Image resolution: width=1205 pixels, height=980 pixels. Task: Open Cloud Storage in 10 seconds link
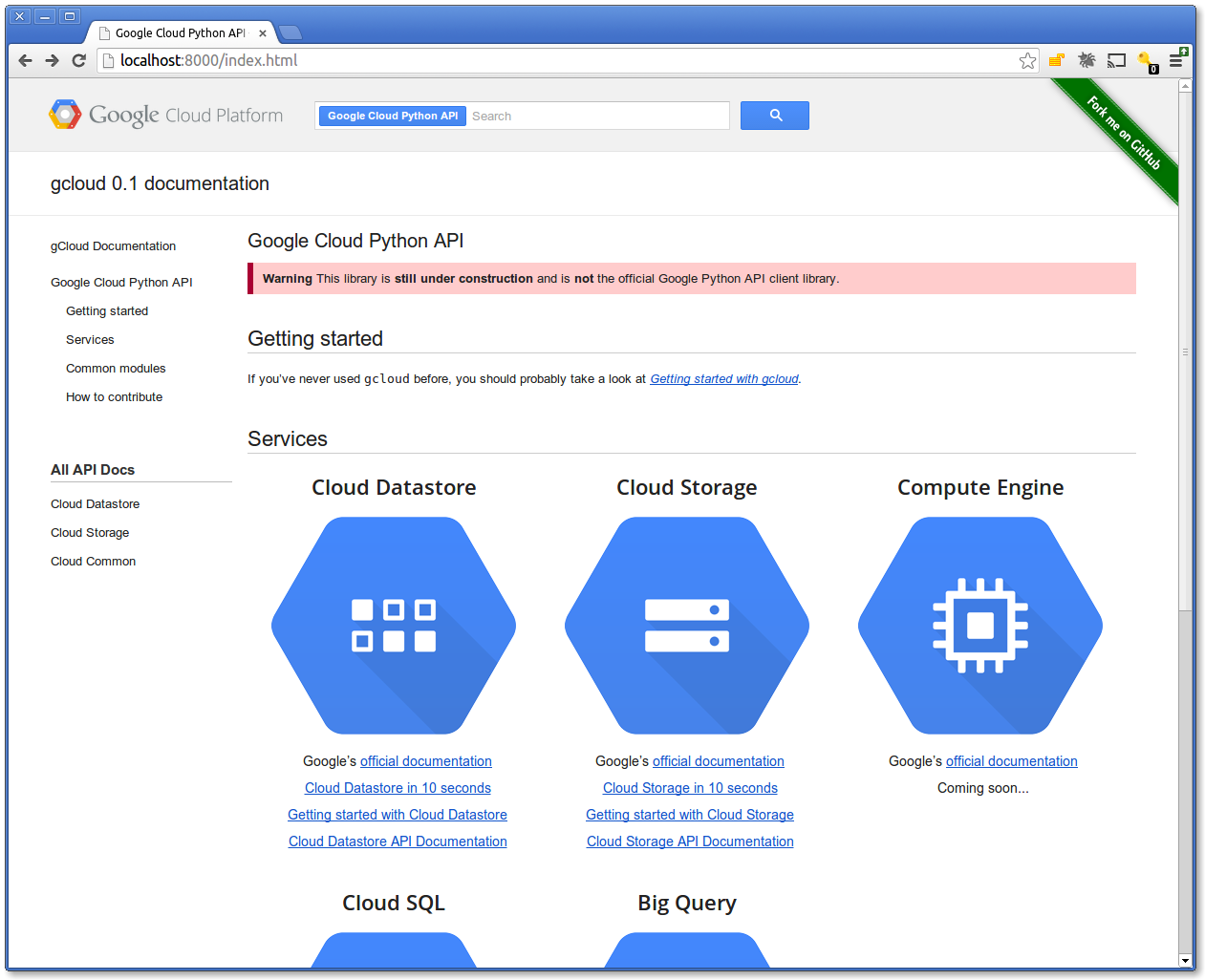coord(690,788)
